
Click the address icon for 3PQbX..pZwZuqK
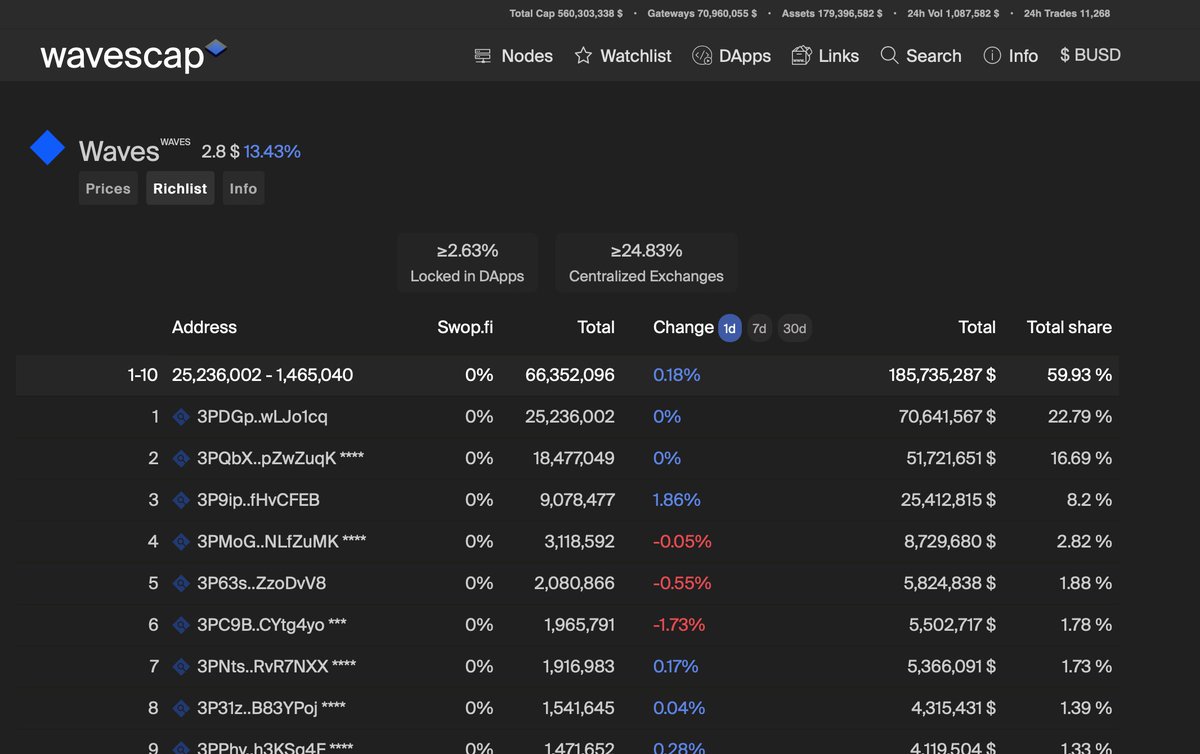point(181,459)
